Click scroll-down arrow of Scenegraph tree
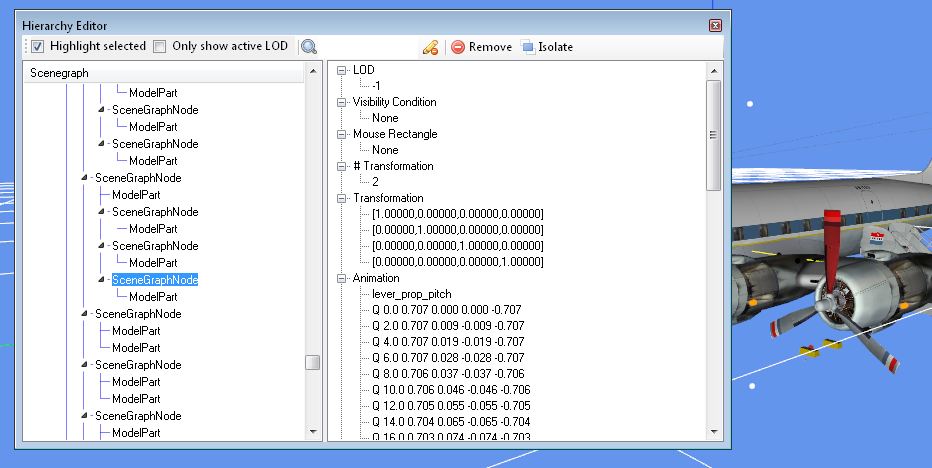 point(313,431)
